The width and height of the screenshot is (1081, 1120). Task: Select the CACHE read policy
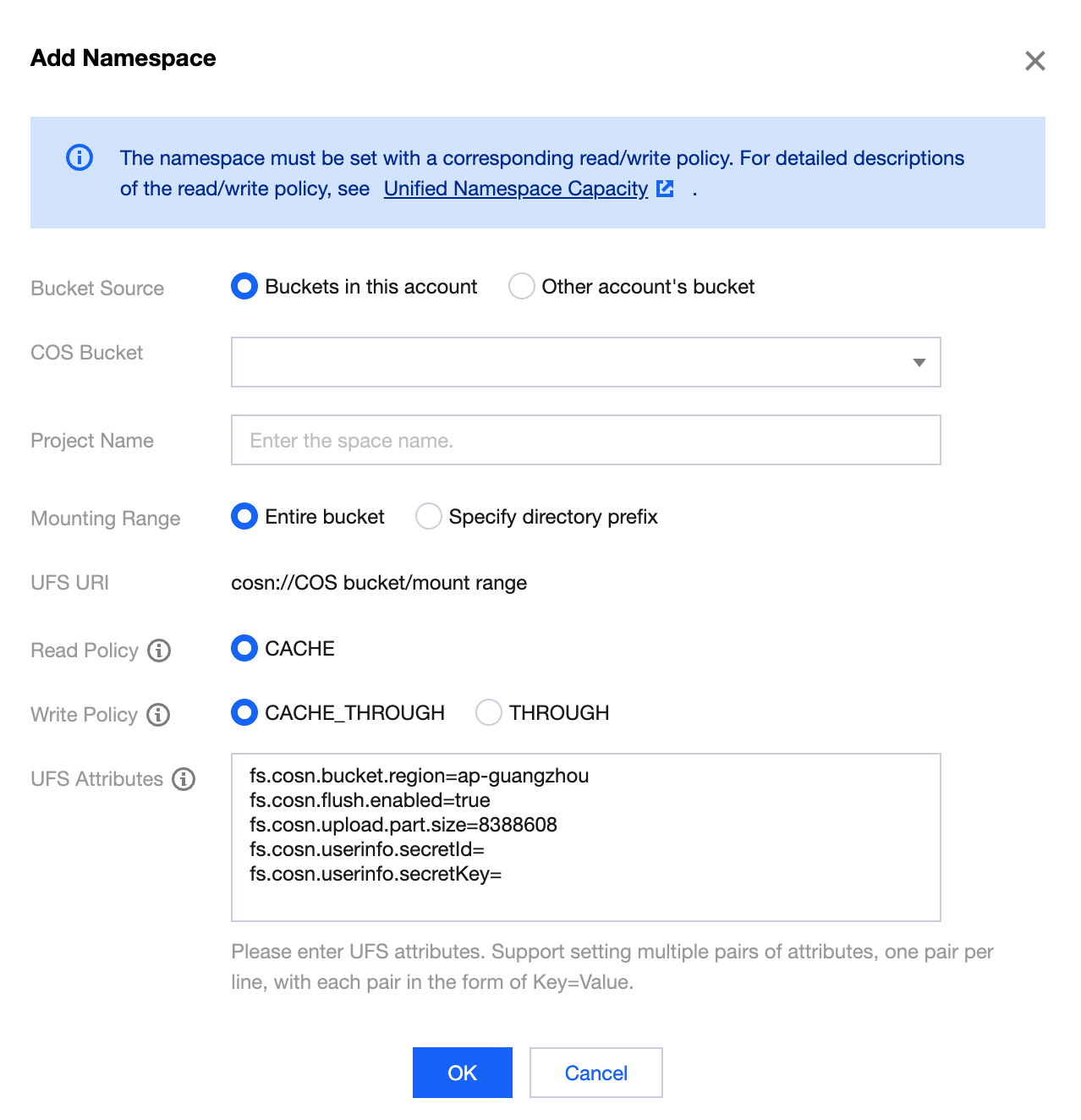pyautogui.click(x=244, y=649)
